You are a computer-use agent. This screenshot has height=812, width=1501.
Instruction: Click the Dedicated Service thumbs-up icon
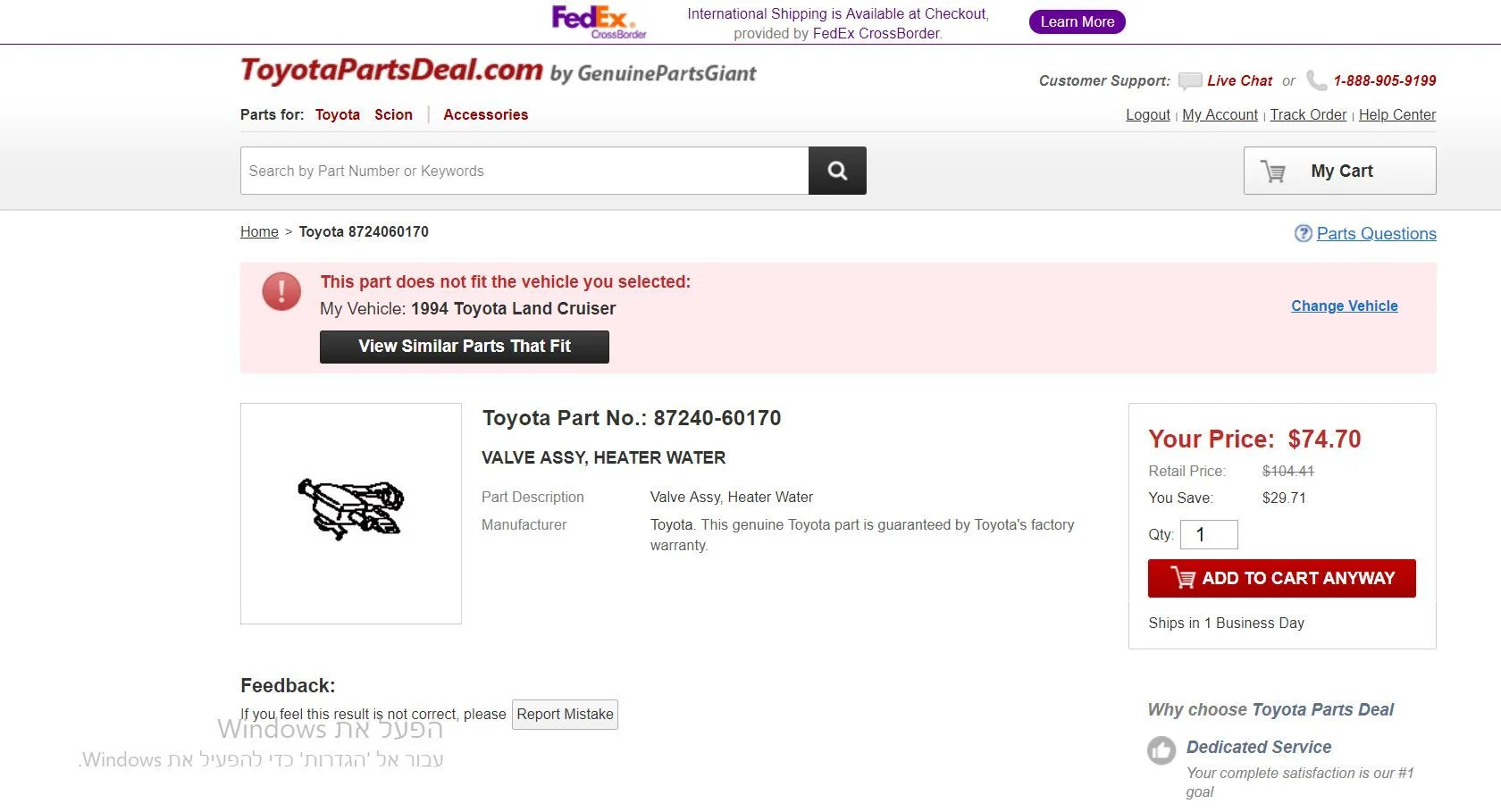1161,750
